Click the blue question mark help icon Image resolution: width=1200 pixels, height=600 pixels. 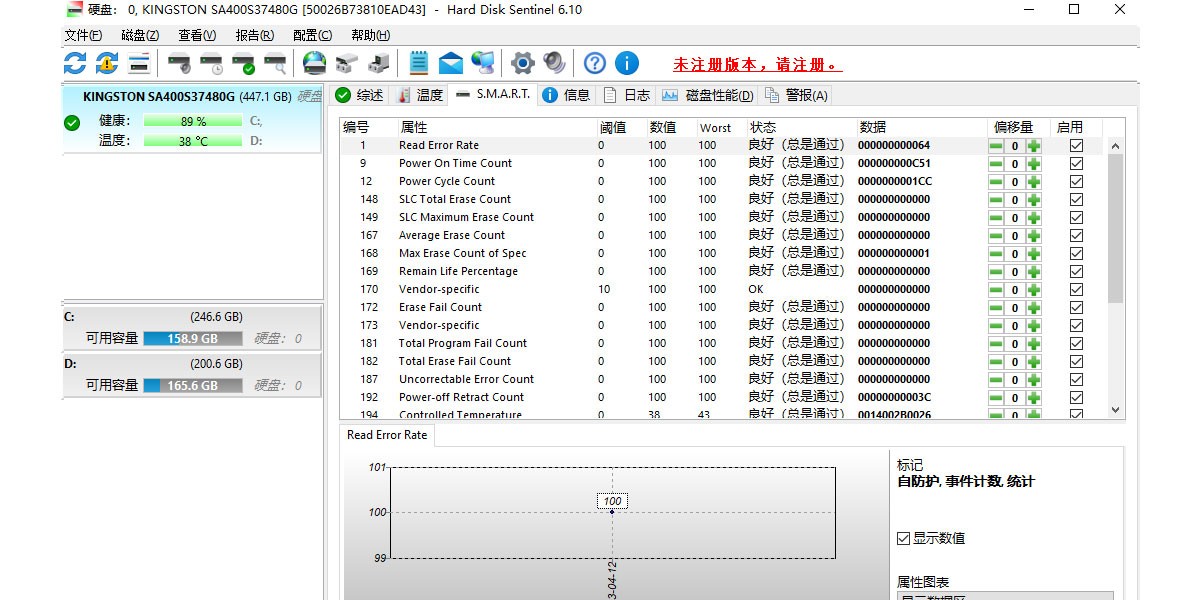(595, 64)
